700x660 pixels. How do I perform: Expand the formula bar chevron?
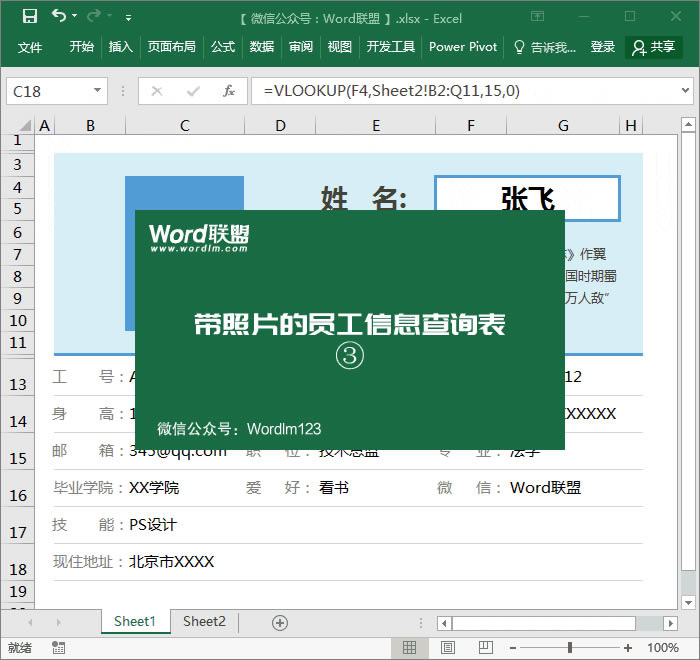click(x=686, y=91)
